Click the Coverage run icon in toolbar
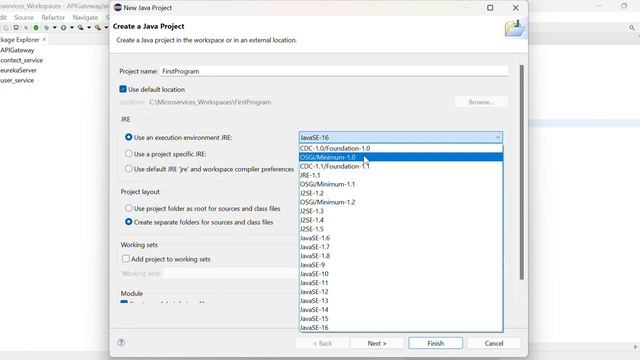The width and height of the screenshot is (640, 360). pos(80,27)
